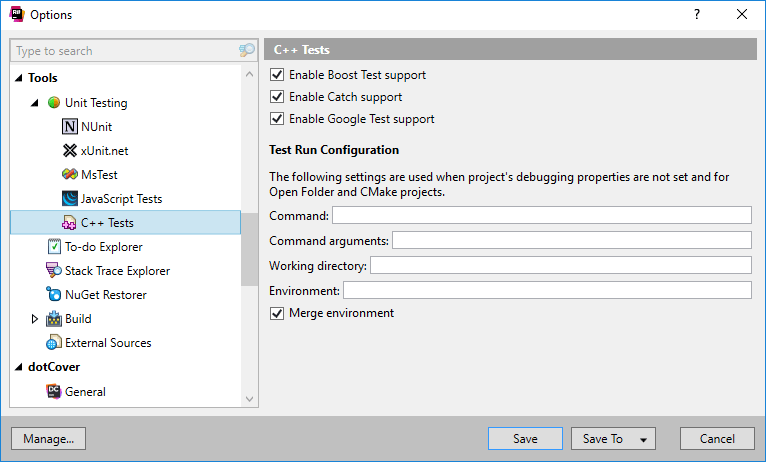Open Stack Trace Explorer icon
Screen dimensions: 766x462
pyautogui.click(x=54, y=271)
